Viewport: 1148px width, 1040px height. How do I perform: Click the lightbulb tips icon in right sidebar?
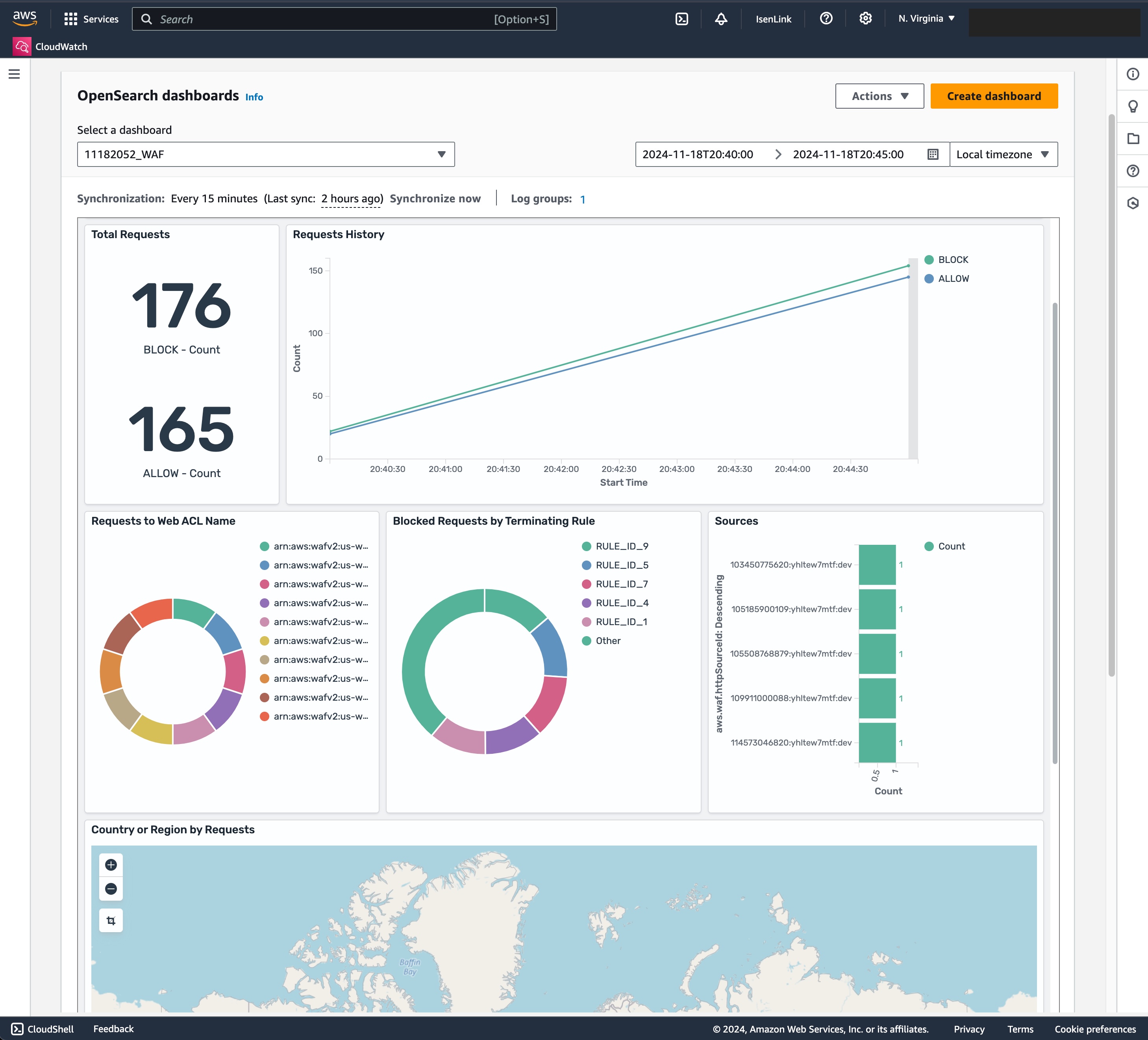tap(1132, 106)
